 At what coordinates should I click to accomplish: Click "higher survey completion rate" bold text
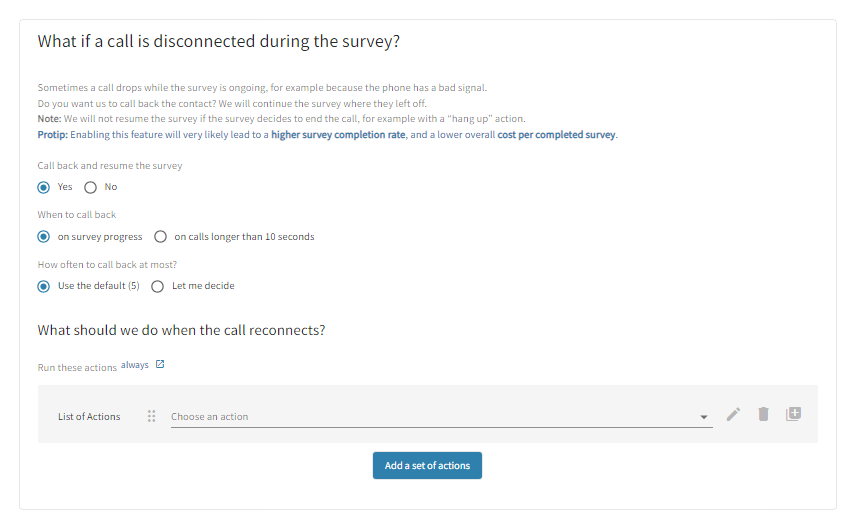point(338,135)
